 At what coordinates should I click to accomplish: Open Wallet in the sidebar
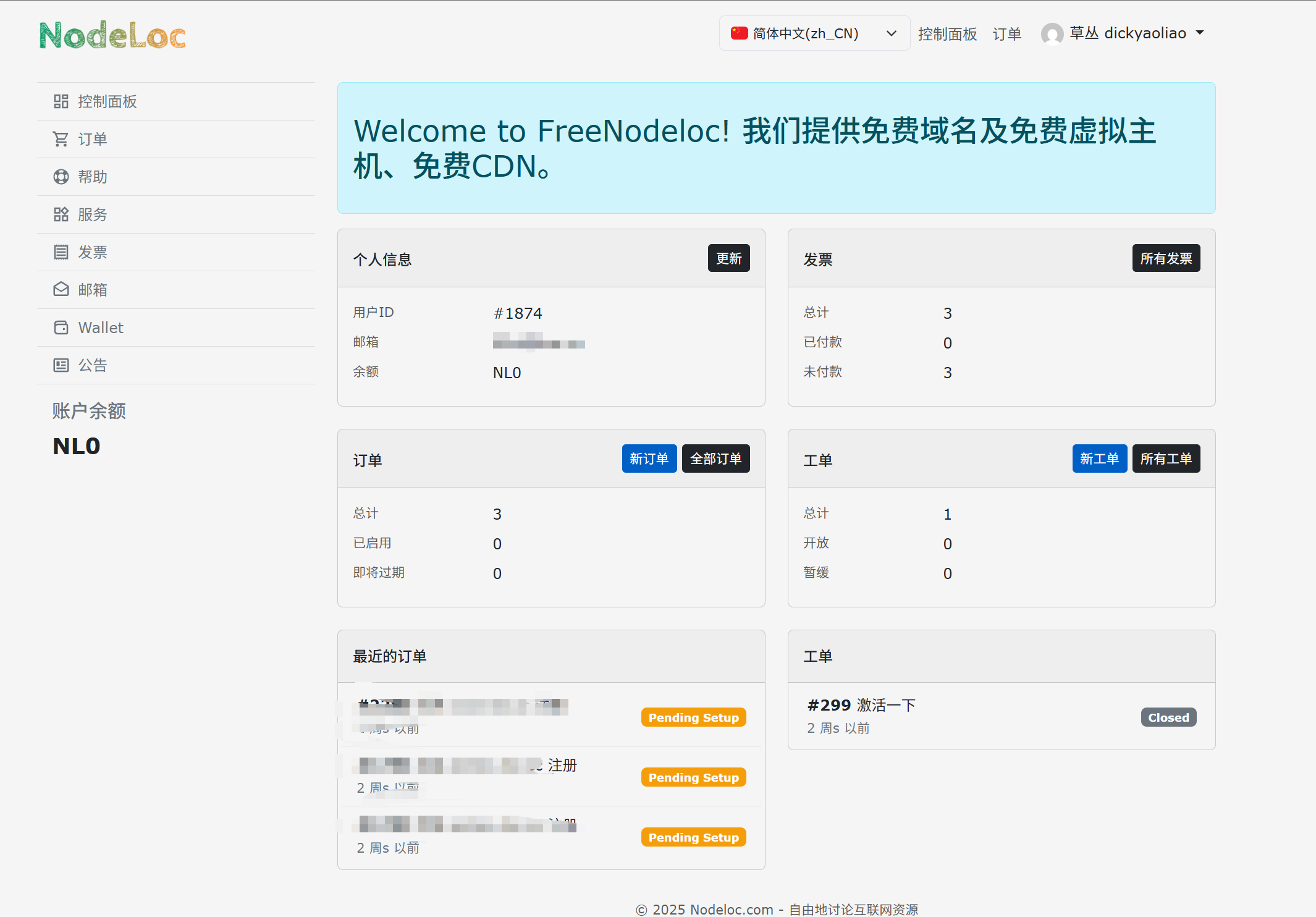coord(176,327)
